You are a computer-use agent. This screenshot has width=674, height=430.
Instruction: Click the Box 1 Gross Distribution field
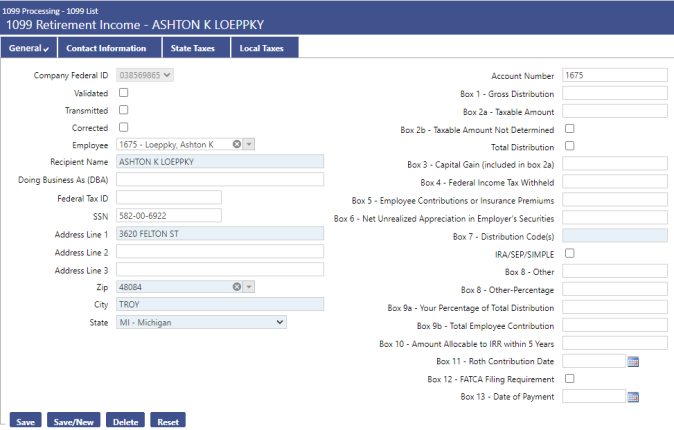click(x=614, y=93)
